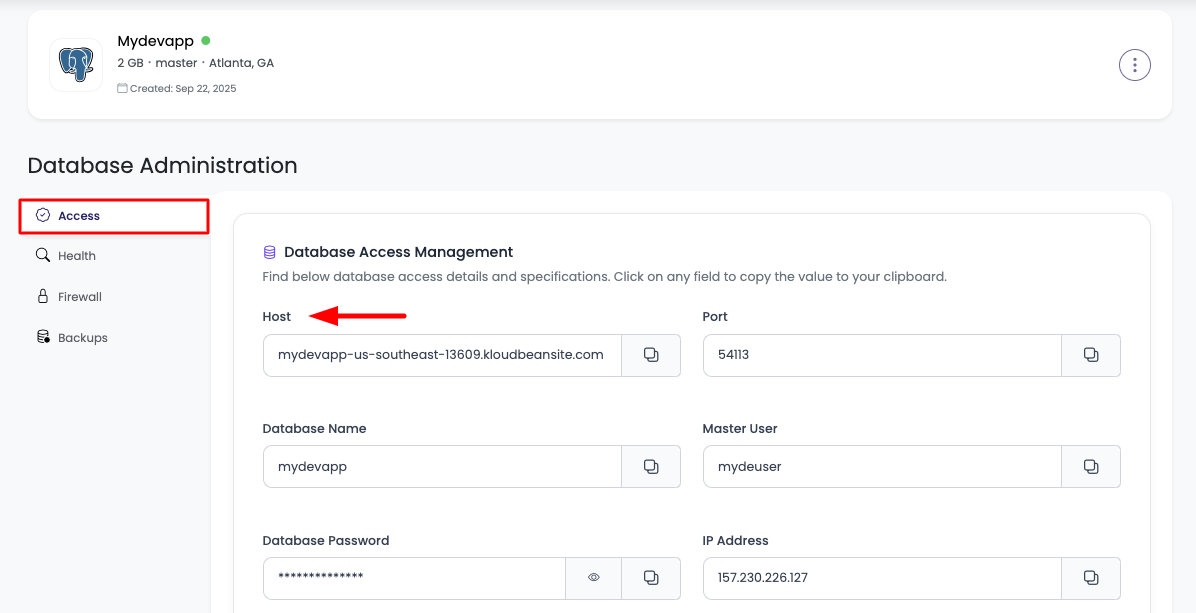Click the lock icon beside Firewall
Screen dimensions: 1196x613
pos(43,296)
